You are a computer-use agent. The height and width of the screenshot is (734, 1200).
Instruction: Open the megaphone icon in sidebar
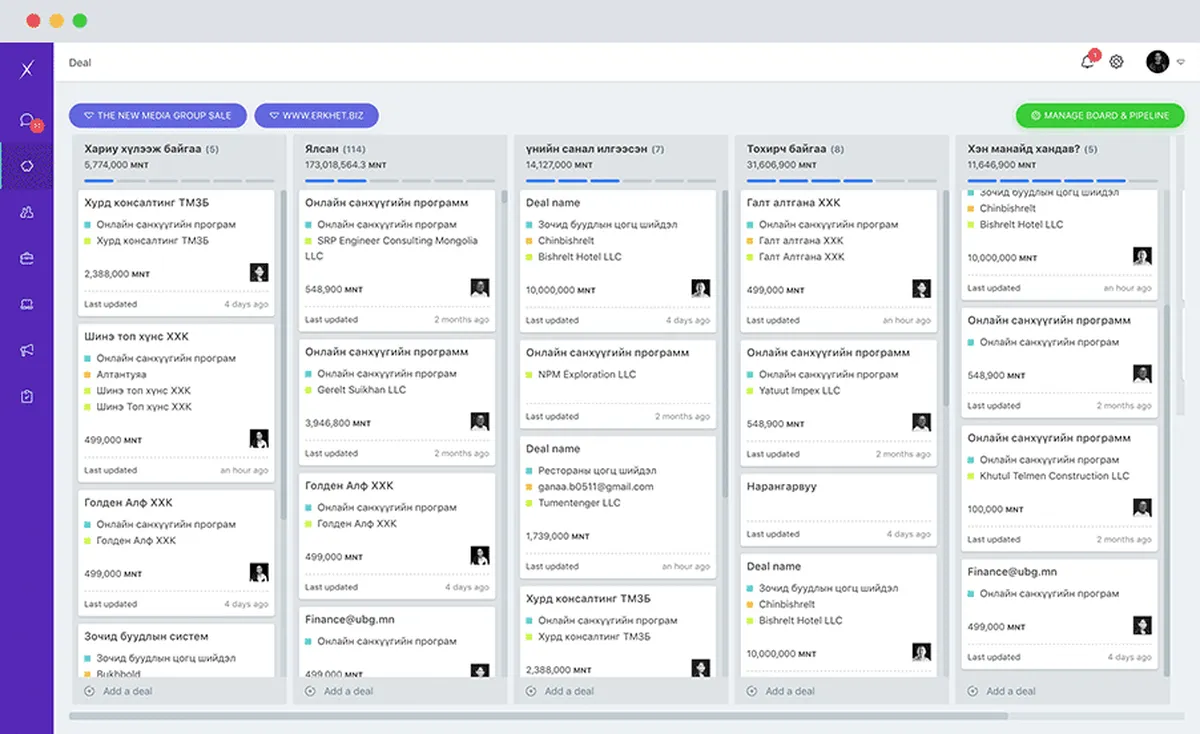[x=27, y=350]
